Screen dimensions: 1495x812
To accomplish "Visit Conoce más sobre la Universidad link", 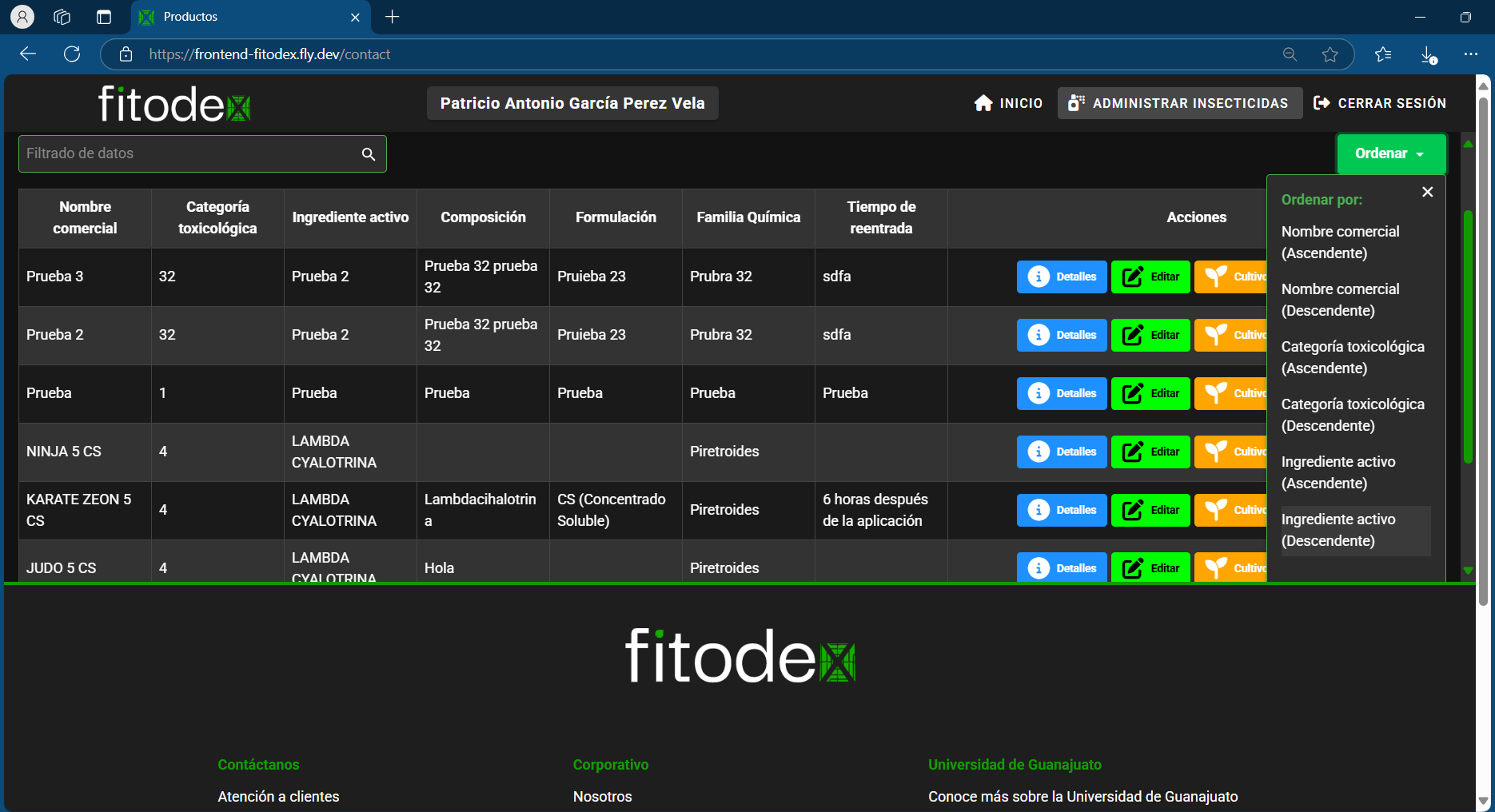I will pyautogui.click(x=1083, y=797).
